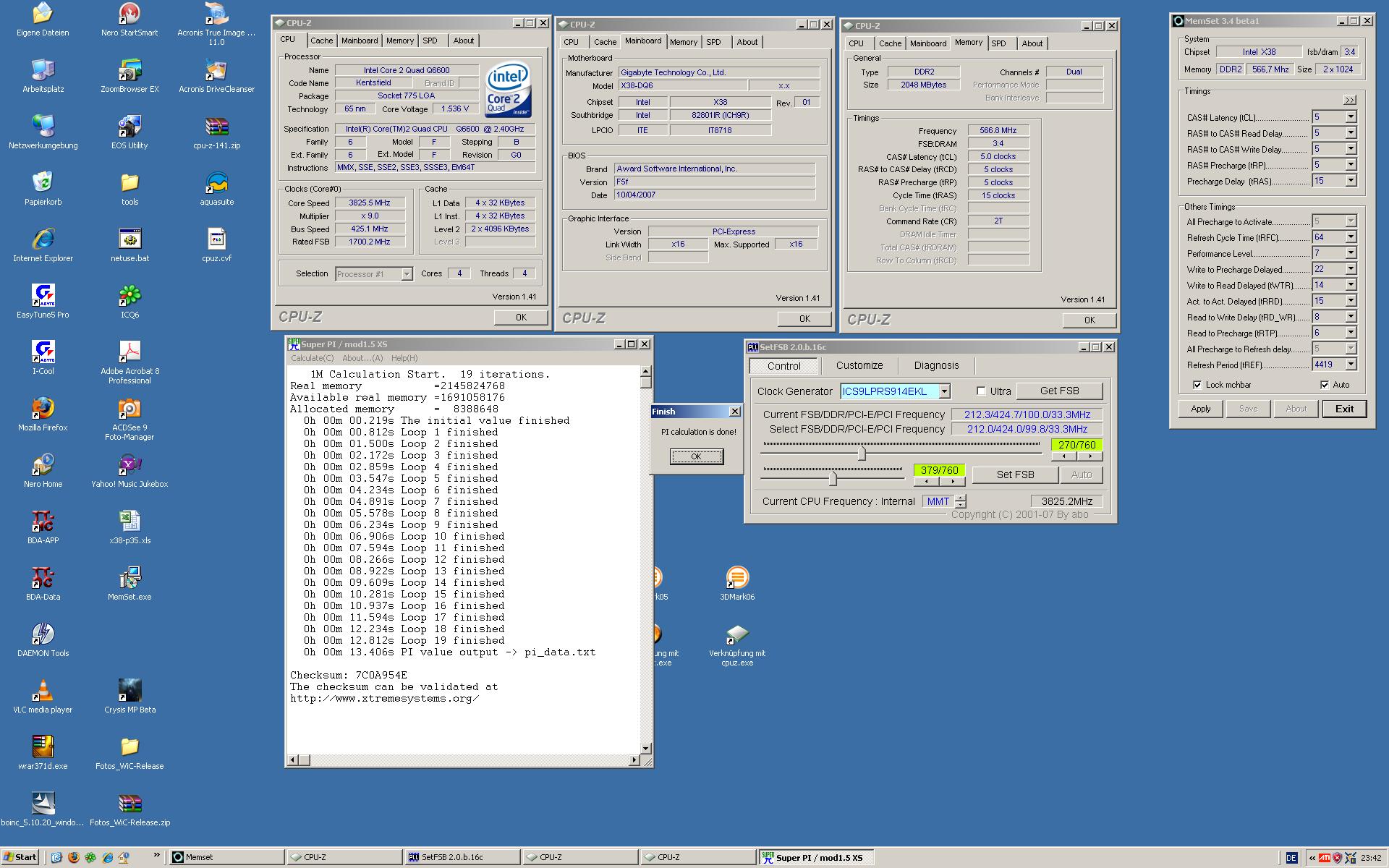The height and width of the screenshot is (868, 1389).
Task: Open the Start menu button
Action: coord(20,857)
